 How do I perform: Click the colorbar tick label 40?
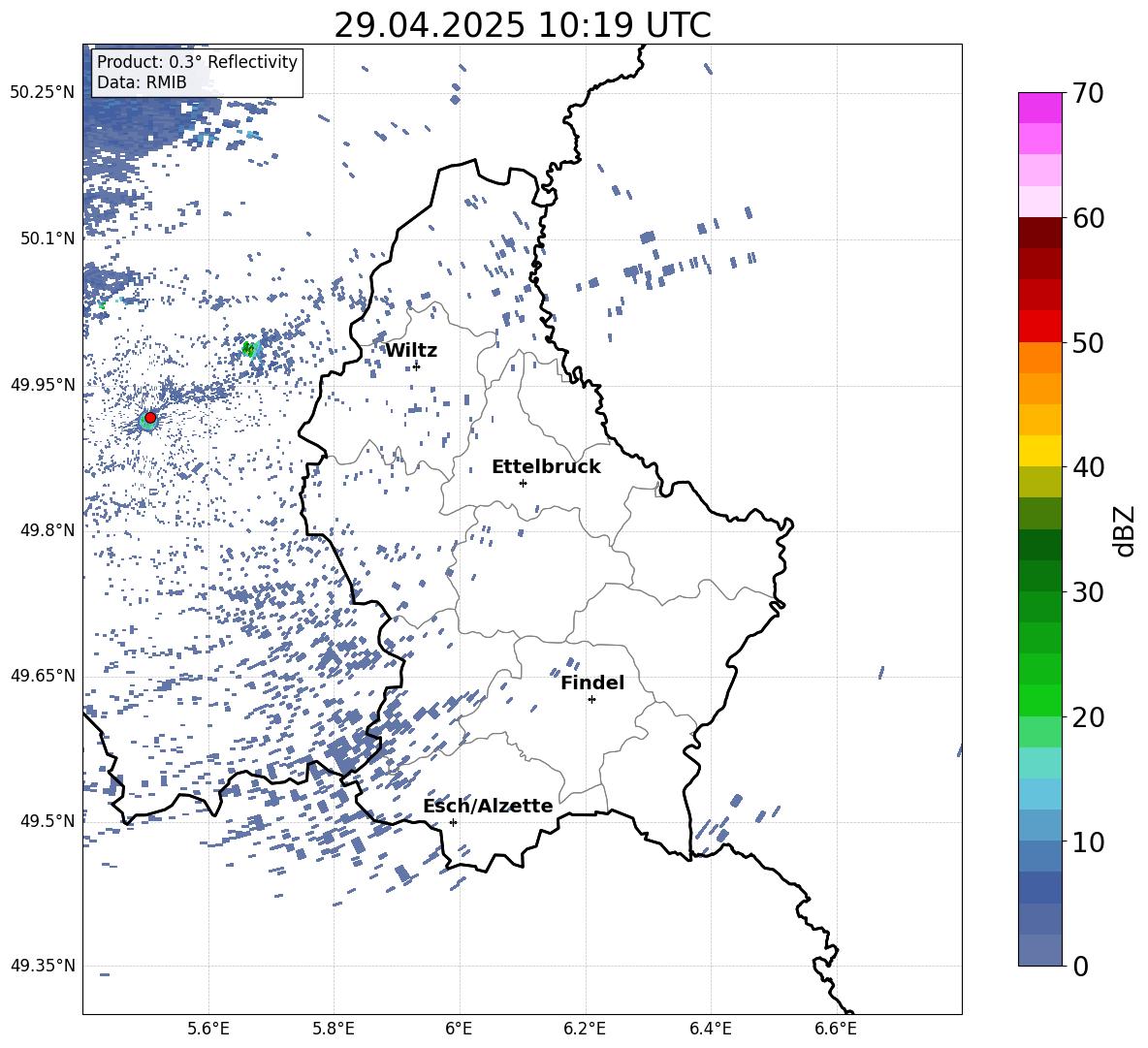coord(1088,467)
